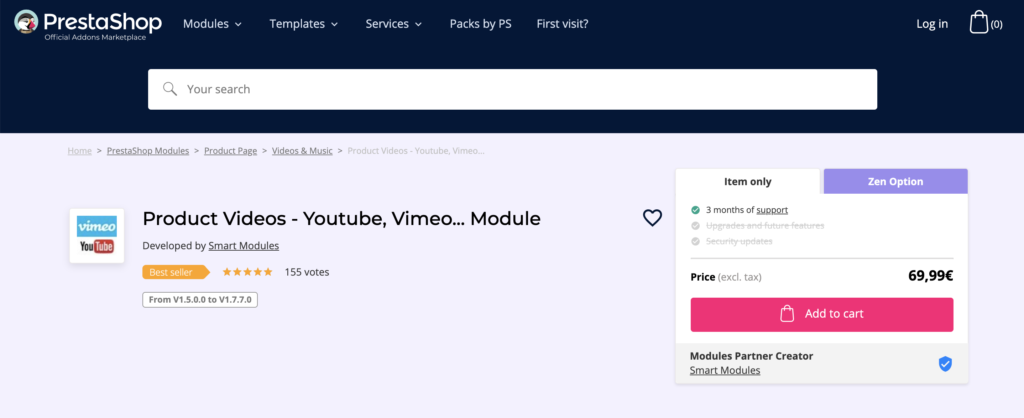Expand the Services dropdown menu
Image resolution: width=1024 pixels, height=418 pixels.
coord(394,24)
